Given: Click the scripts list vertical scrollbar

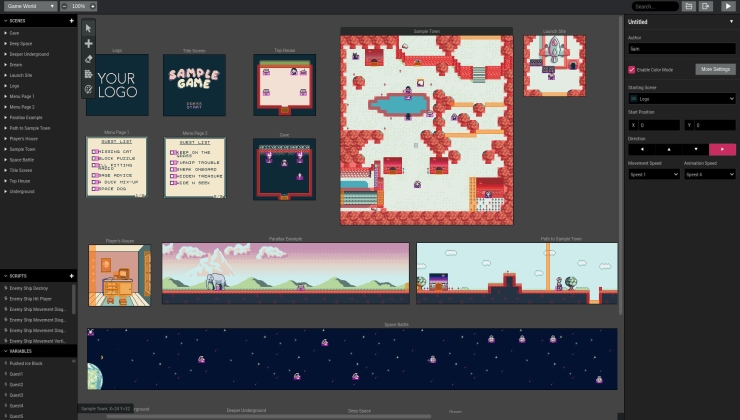Looking at the screenshot, I should tap(74, 298).
